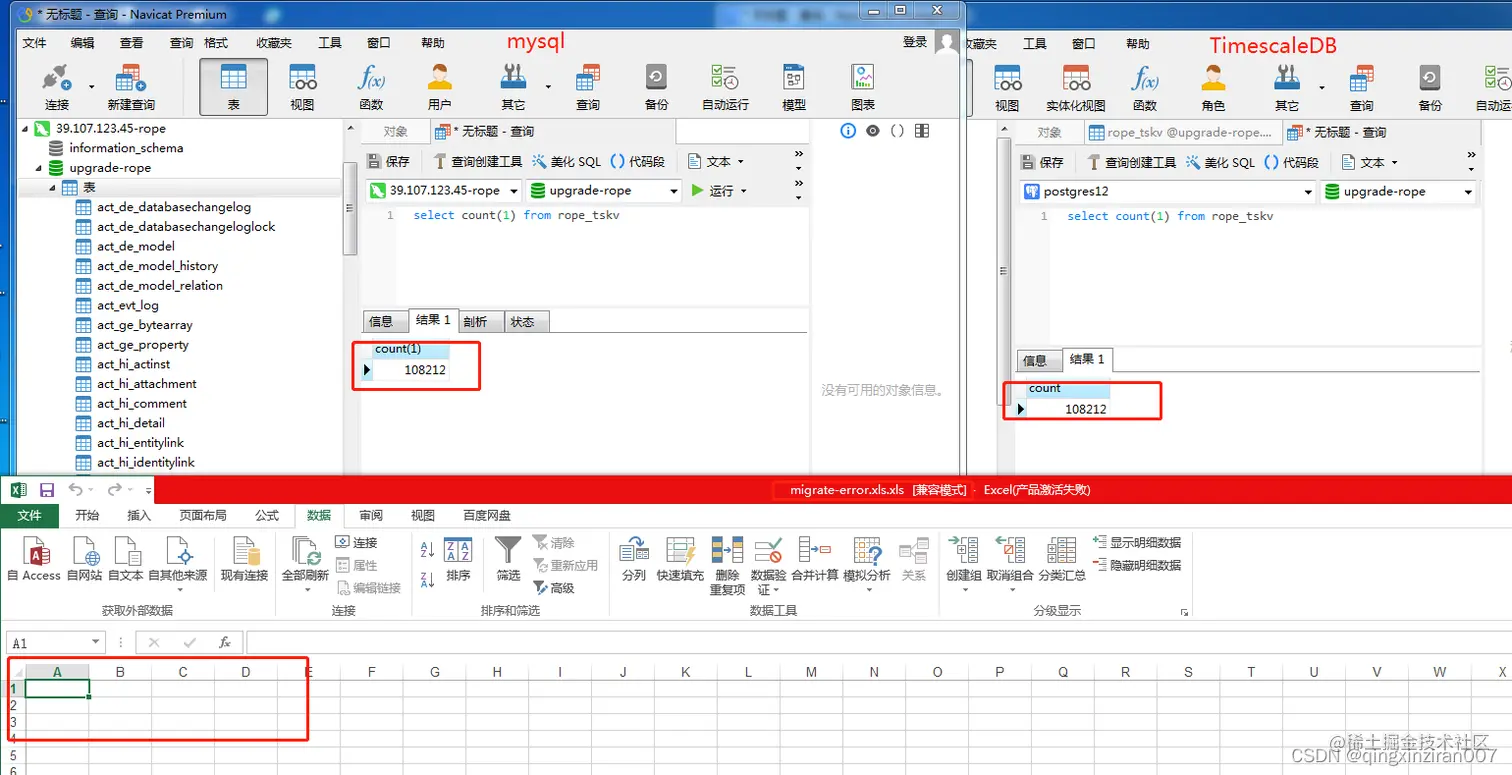Viewport: 1512px width, 775px height.
Task: Click 代码段 in TimescaleDB query toolbar
Action: point(1291,162)
